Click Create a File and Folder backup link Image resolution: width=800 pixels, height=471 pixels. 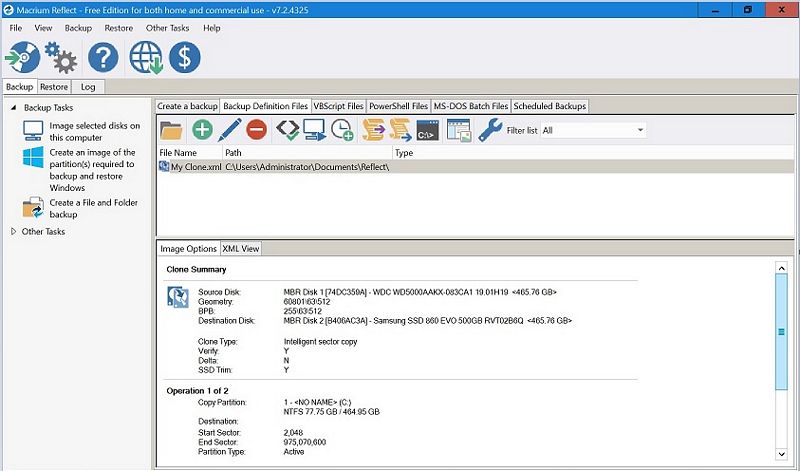click(x=93, y=208)
